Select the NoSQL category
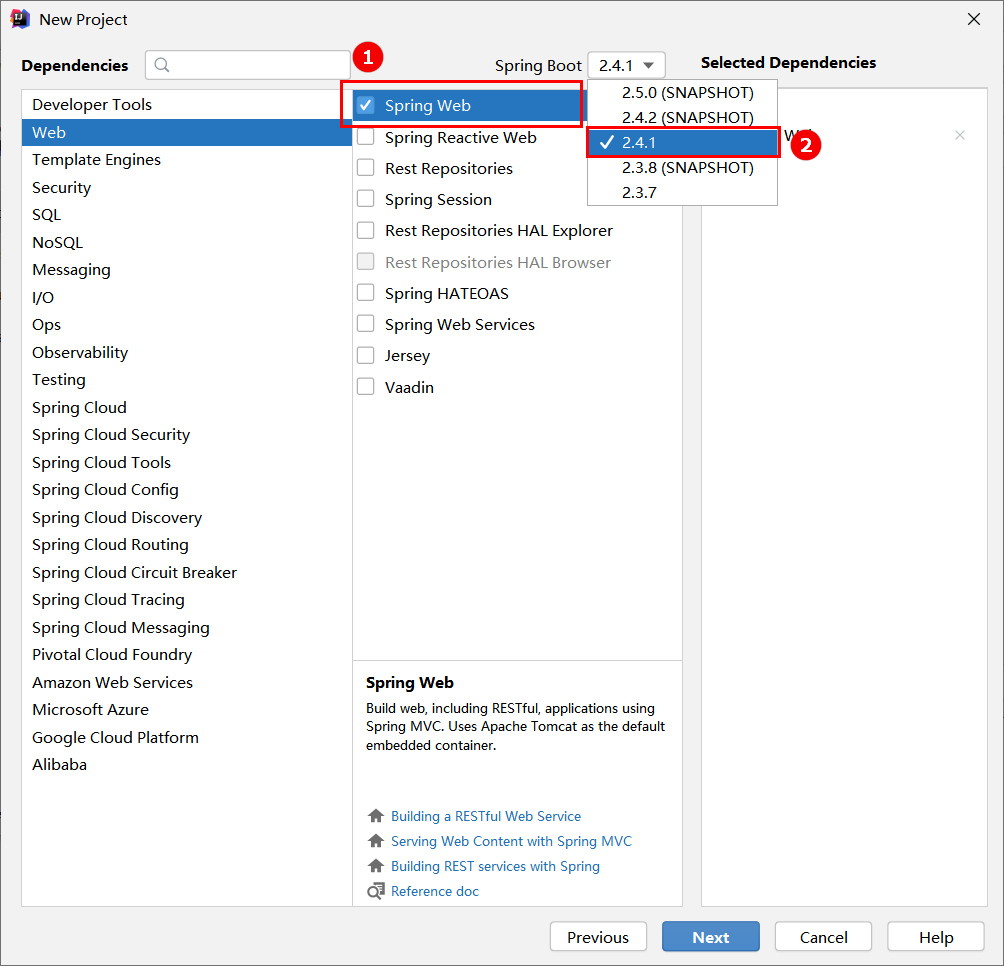The width and height of the screenshot is (1004, 966). [186, 243]
